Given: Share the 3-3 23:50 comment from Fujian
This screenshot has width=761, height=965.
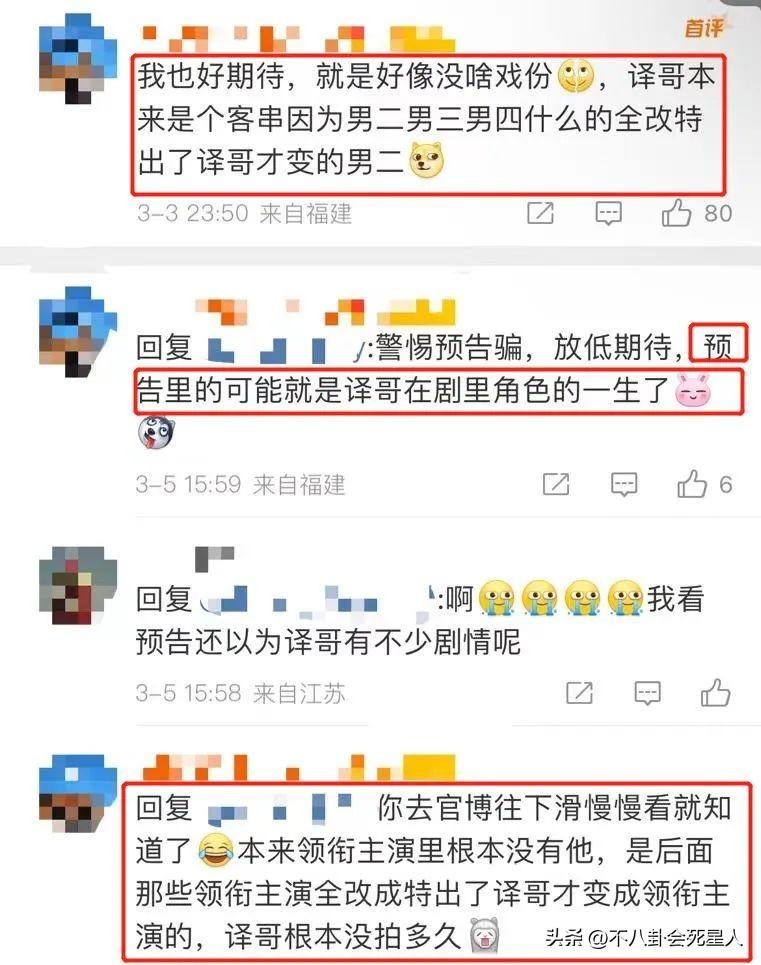Looking at the screenshot, I should pos(541,213).
